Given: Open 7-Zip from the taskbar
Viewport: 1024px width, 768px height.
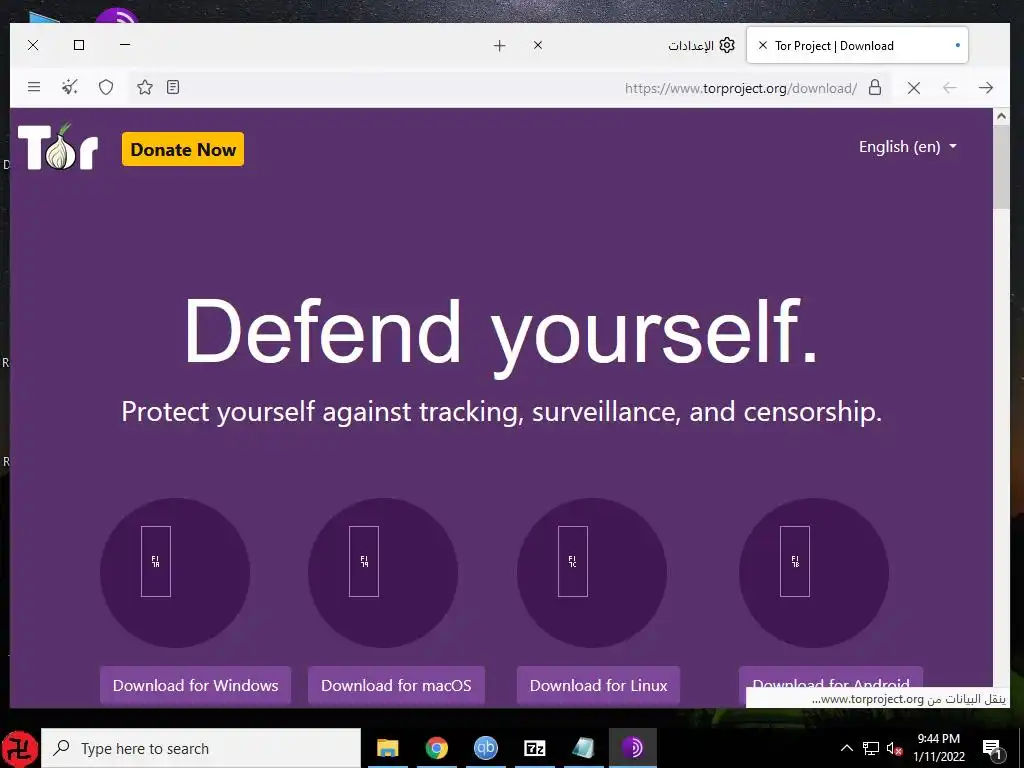Looking at the screenshot, I should point(535,748).
